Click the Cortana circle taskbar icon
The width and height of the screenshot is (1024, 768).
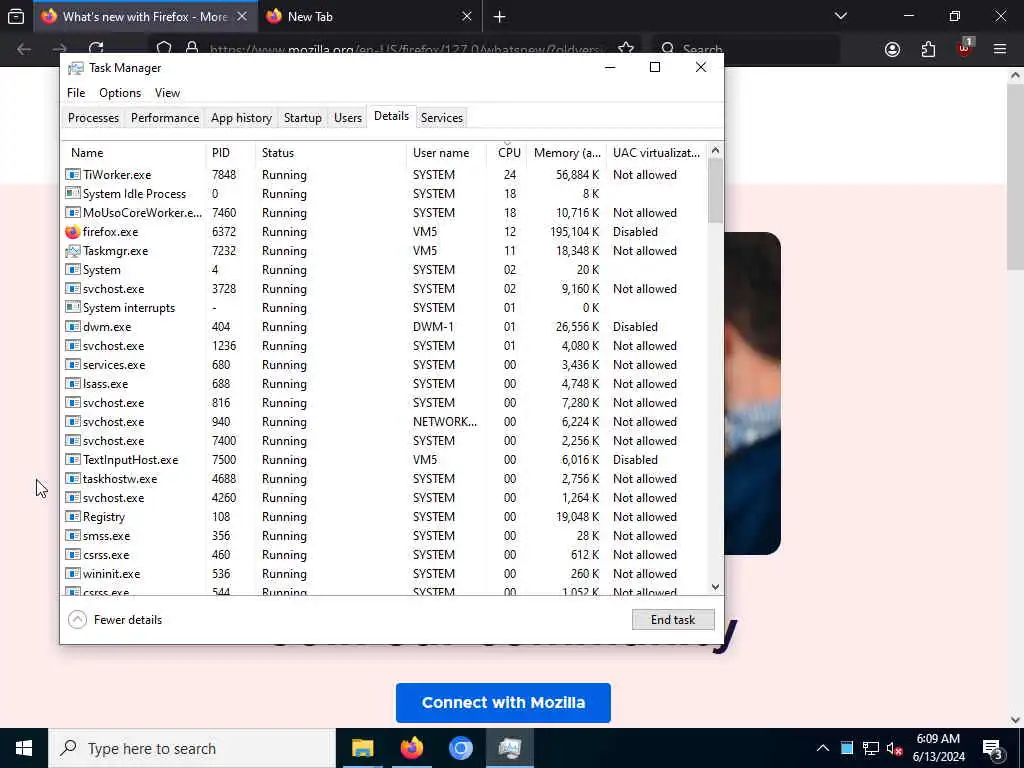pos(460,748)
